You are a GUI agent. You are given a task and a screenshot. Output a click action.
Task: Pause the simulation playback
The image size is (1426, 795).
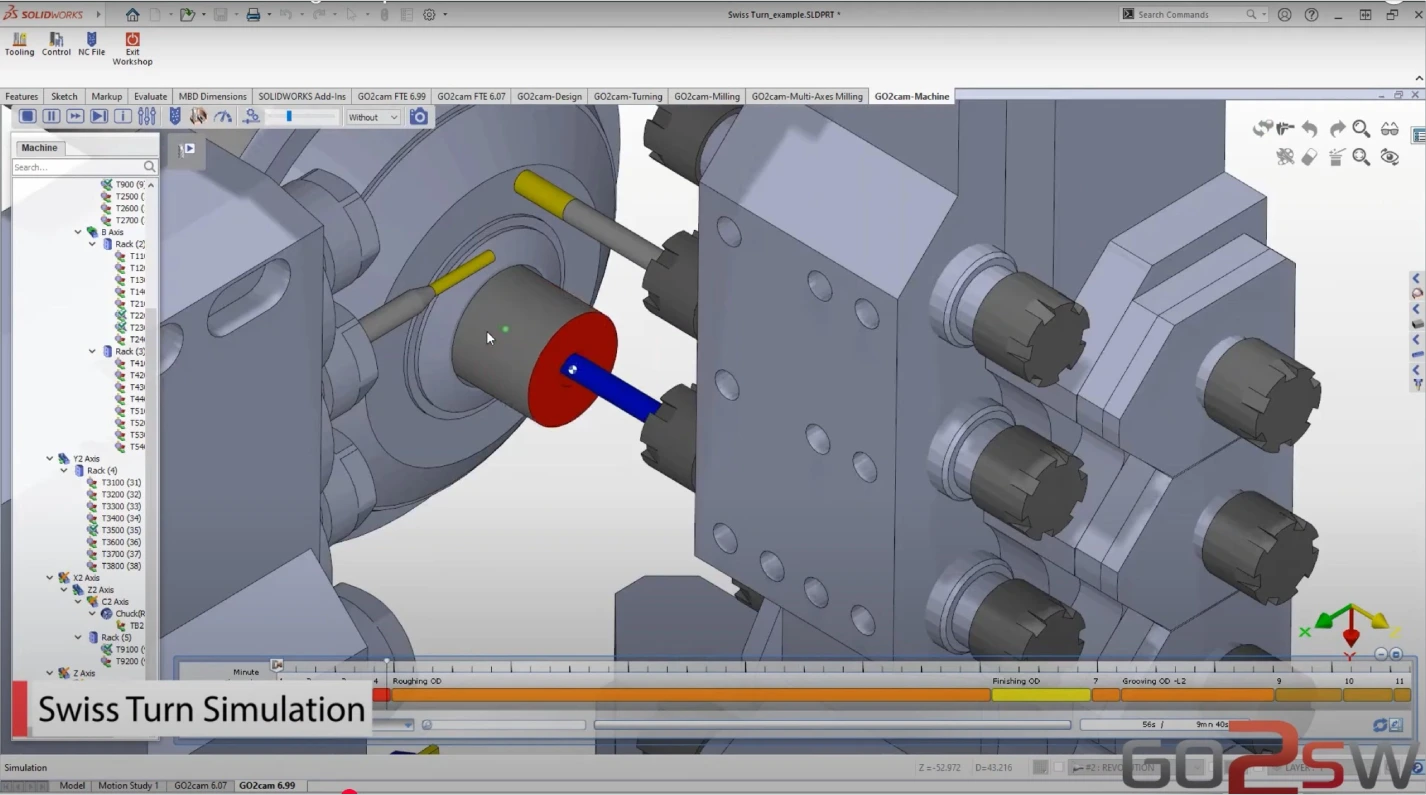coord(51,117)
